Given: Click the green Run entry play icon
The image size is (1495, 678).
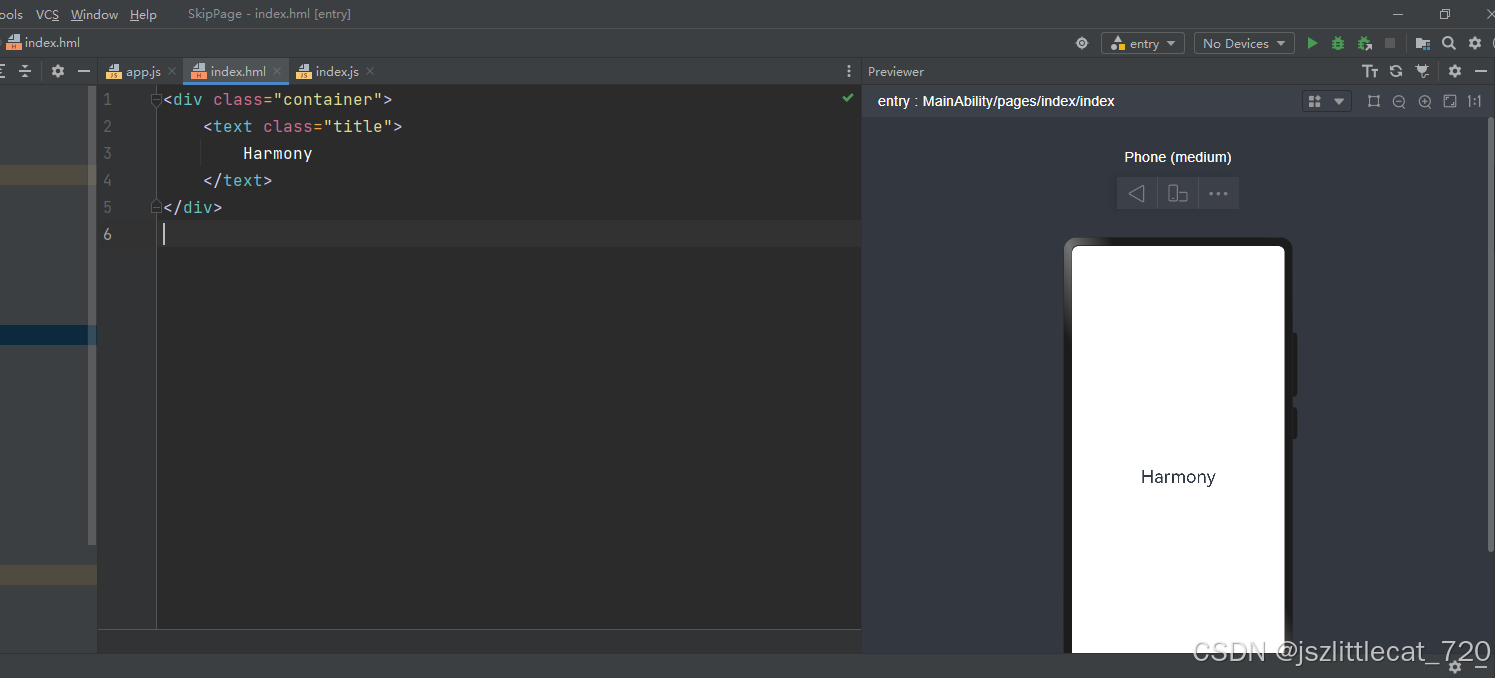Looking at the screenshot, I should click(1312, 43).
